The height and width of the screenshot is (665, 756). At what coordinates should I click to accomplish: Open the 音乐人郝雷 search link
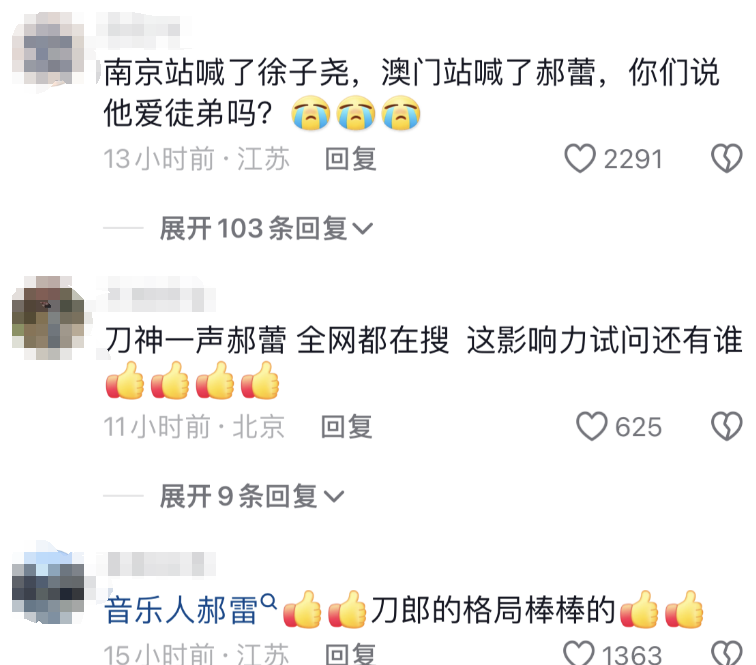point(181,611)
